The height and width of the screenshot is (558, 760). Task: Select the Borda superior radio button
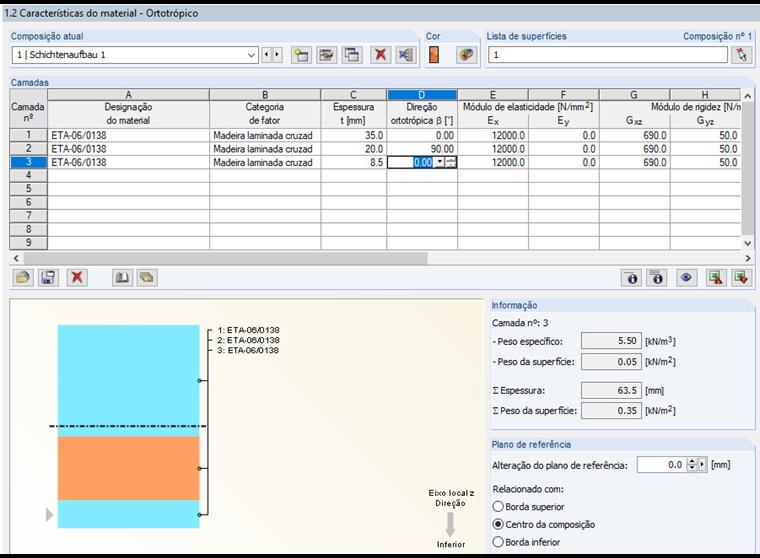[498, 507]
